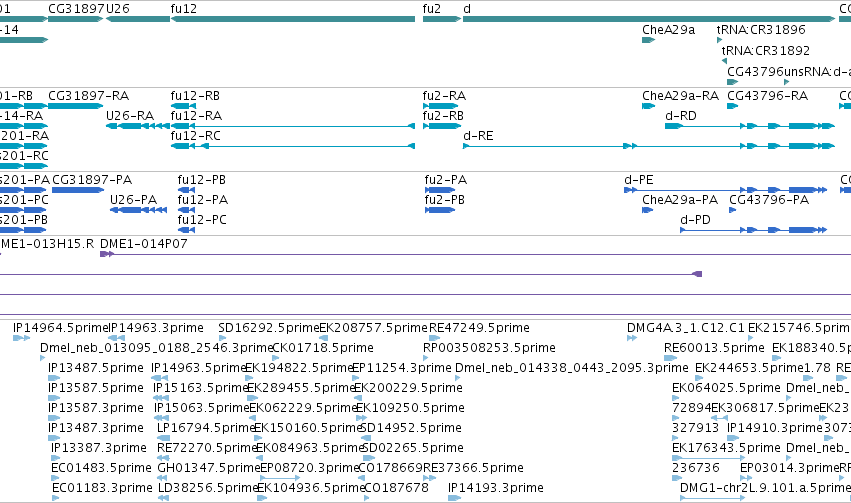Select the DME1-014P07 clone start marker
Image resolution: width=851 pixels, height=503 pixels.
click(107, 254)
